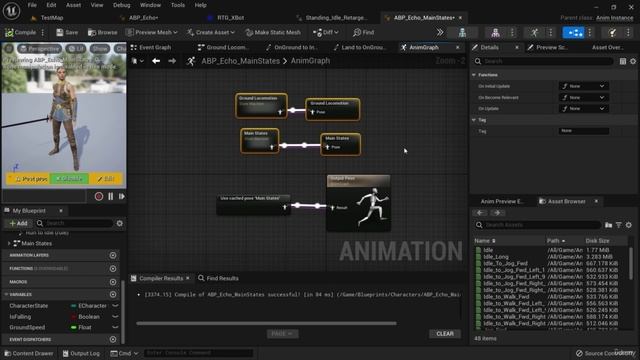The image size is (640, 360).
Task: Save the animation blueprint
Action: [x=67, y=32]
